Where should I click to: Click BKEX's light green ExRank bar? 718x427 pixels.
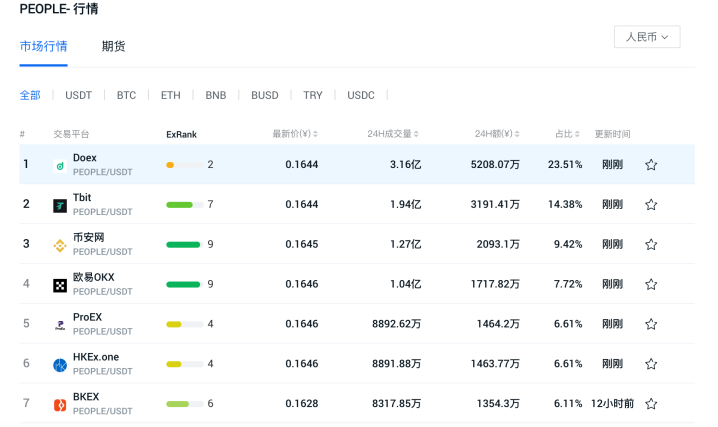coord(185,404)
